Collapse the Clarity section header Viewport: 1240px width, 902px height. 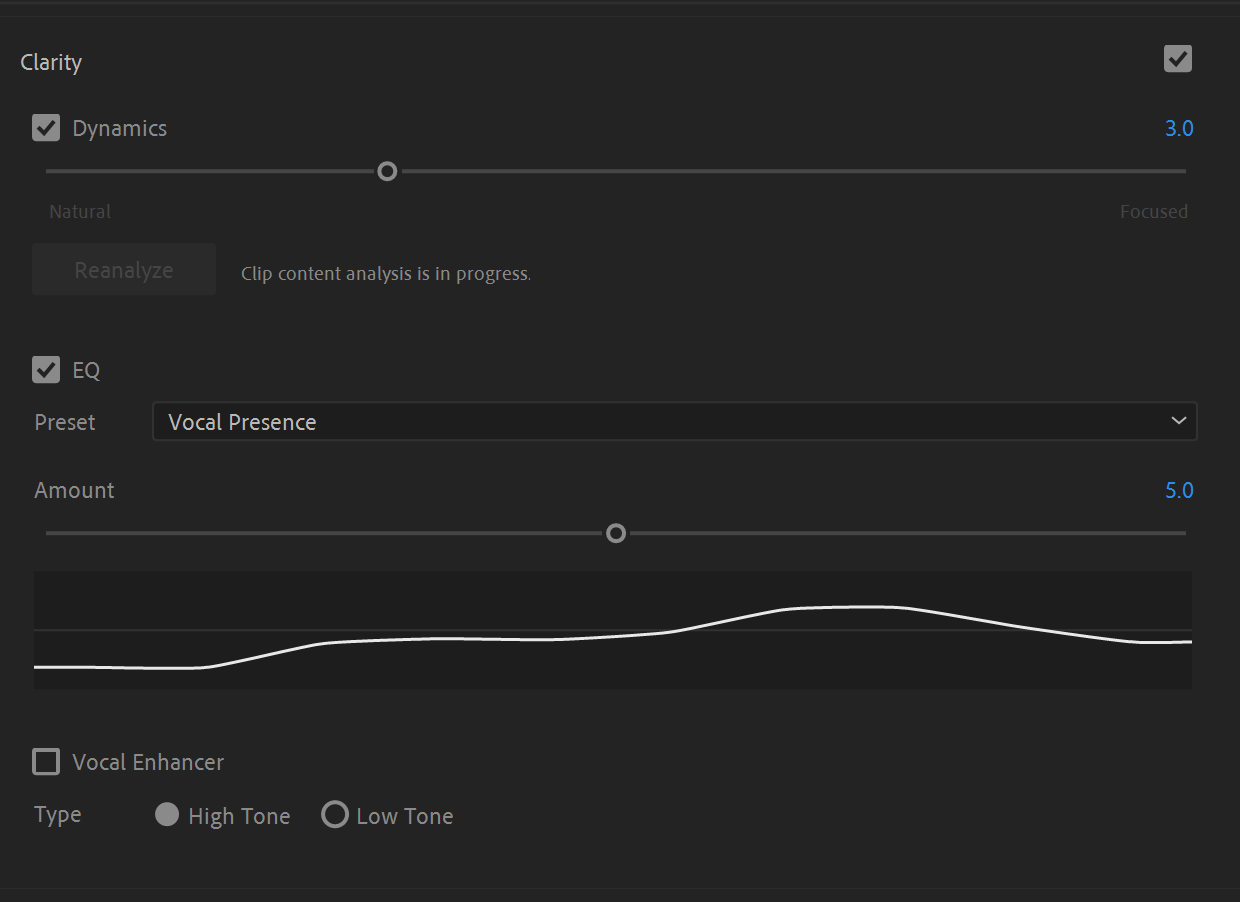(x=51, y=62)
